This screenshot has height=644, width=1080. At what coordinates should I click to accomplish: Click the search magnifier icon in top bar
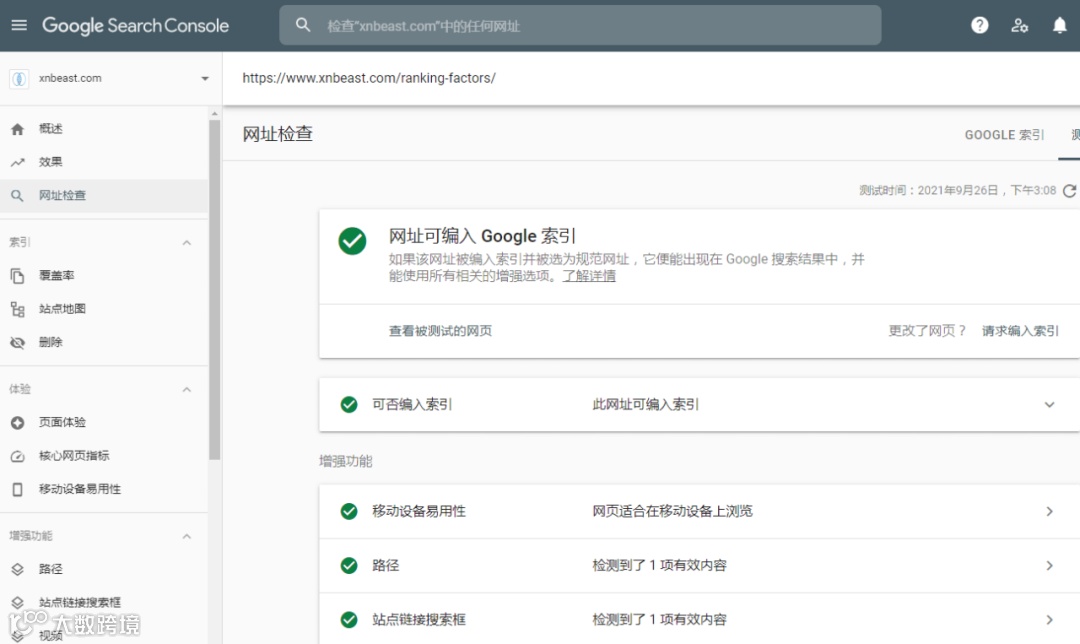pos(303,25)
